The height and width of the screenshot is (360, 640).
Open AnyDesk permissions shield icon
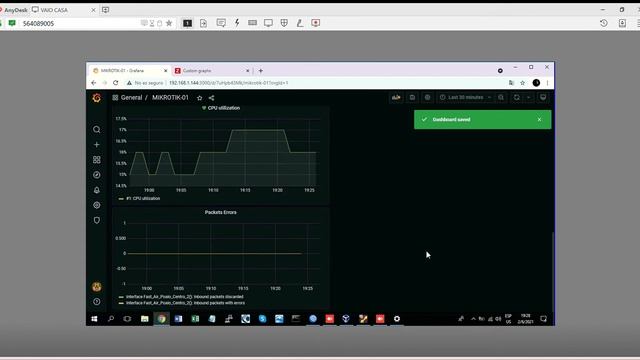pos(284,23)
